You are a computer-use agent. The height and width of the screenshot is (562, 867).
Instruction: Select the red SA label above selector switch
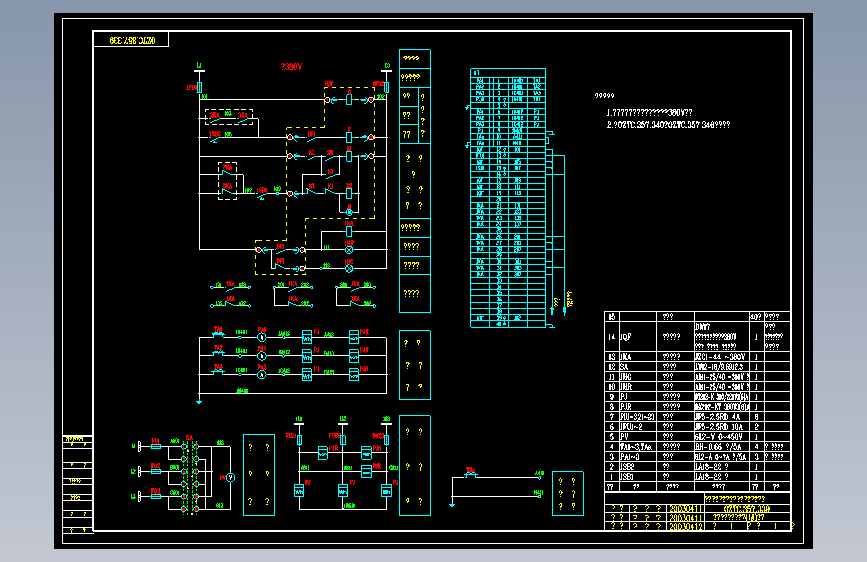coord(189,438)
